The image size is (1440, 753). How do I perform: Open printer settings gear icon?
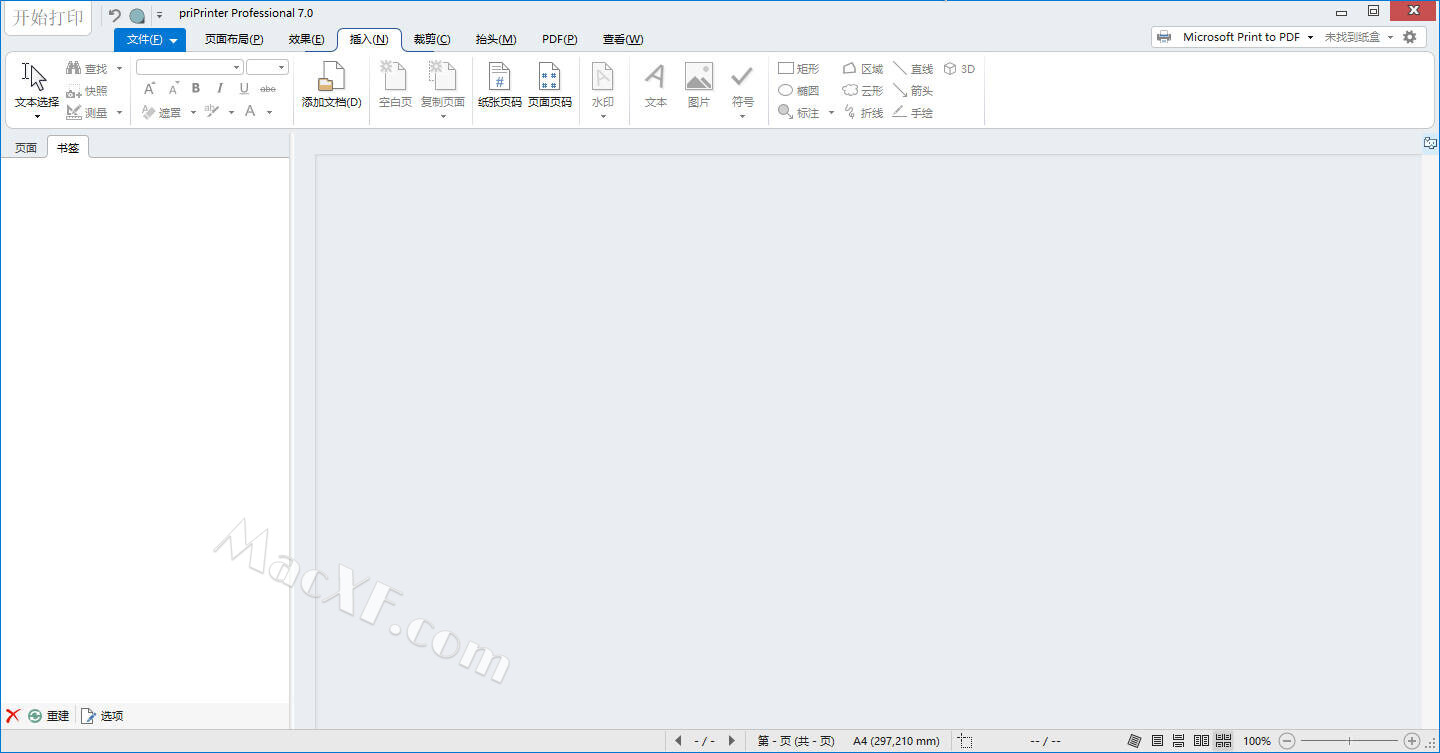point(1410,37)
